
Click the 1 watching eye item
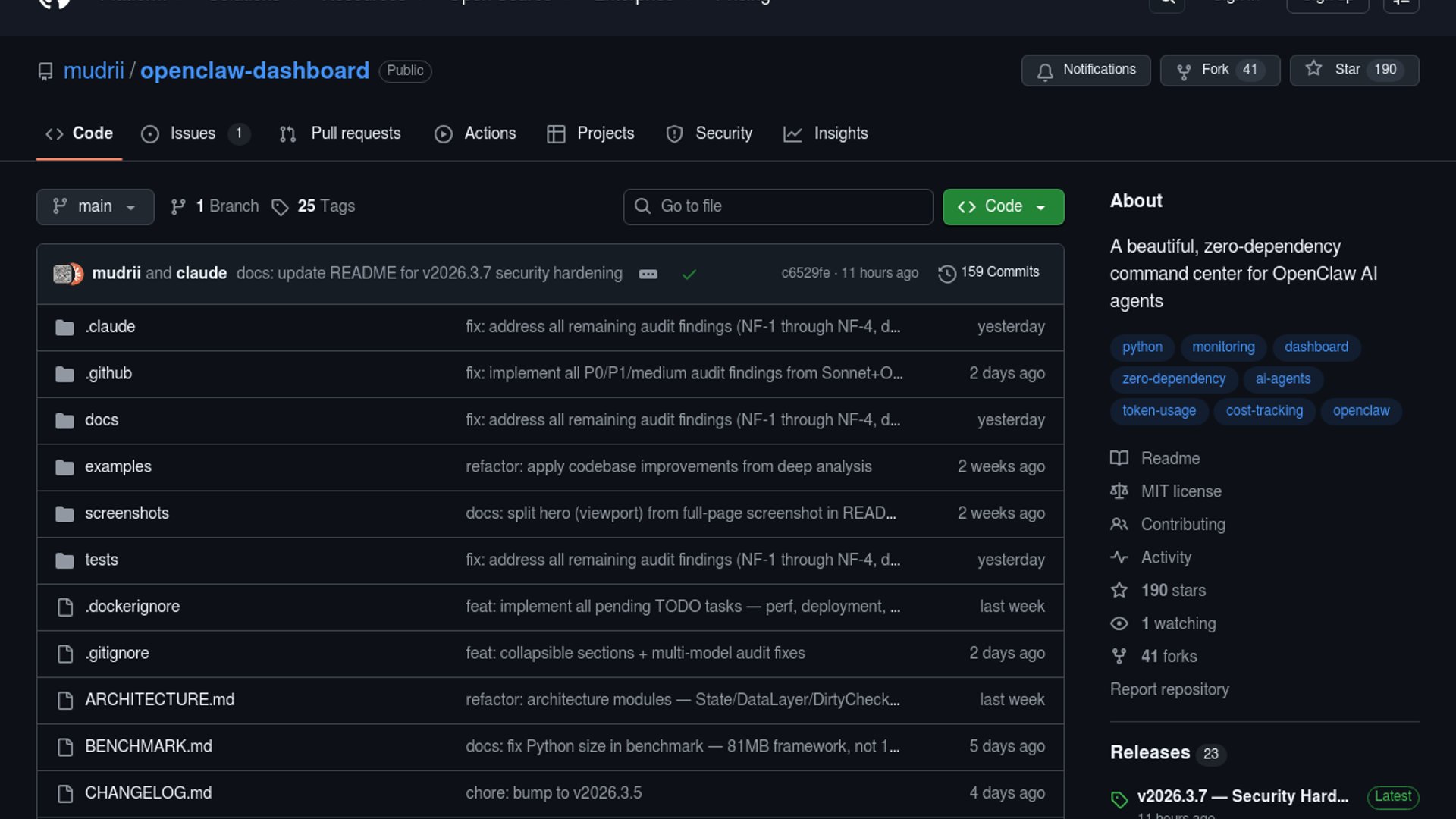pos(1178,623)
